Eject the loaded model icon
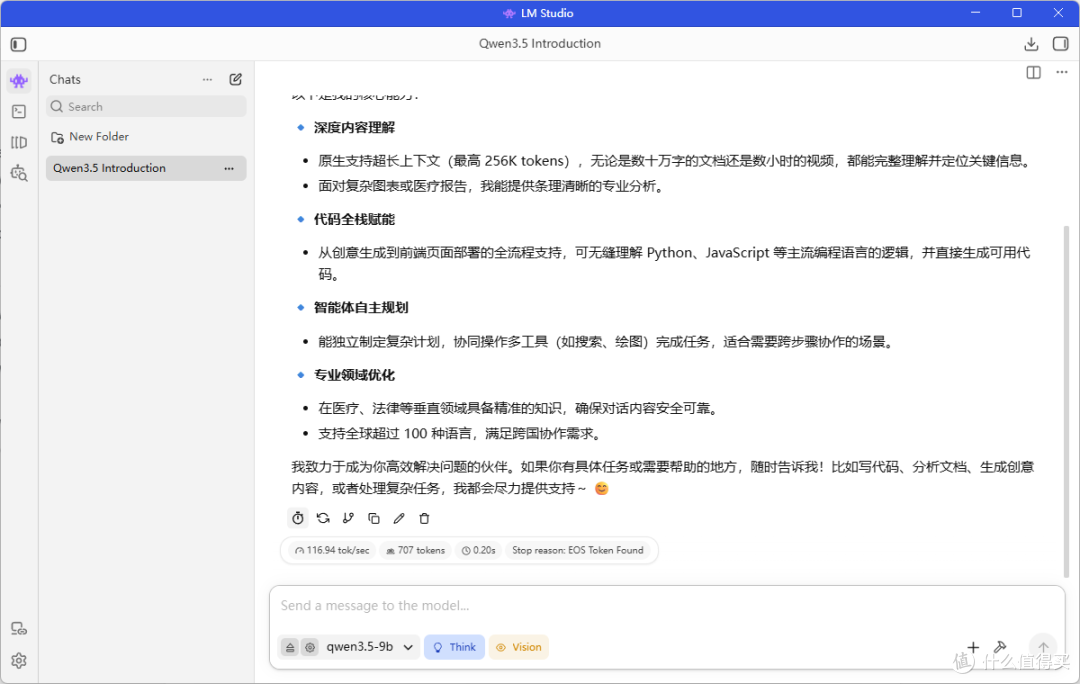This screenshot has width=1080, height=684. point(290,647)
